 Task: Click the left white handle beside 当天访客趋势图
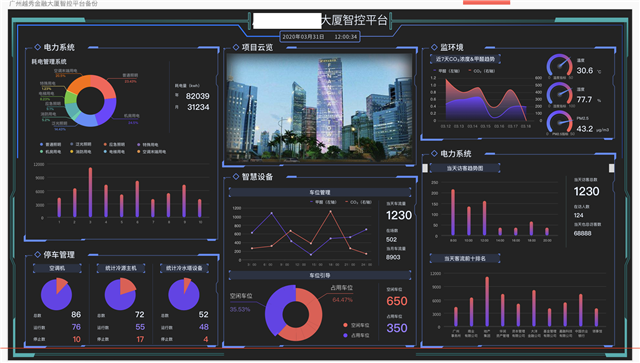[425, 168]
